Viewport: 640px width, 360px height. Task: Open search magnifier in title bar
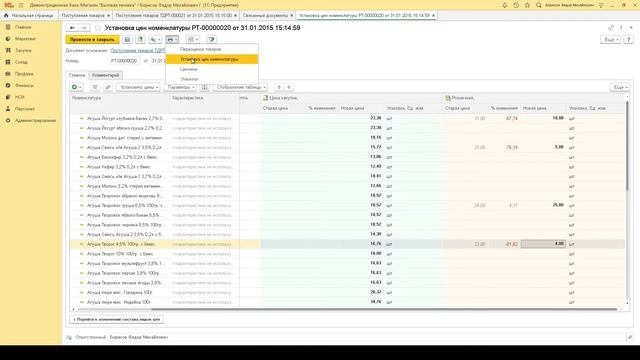click(x=539, y=5)
